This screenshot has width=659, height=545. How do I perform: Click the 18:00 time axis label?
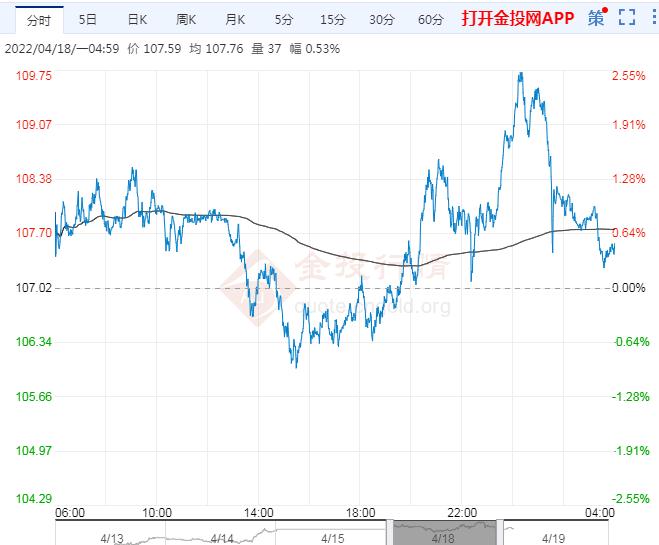[x=360, y=513]
